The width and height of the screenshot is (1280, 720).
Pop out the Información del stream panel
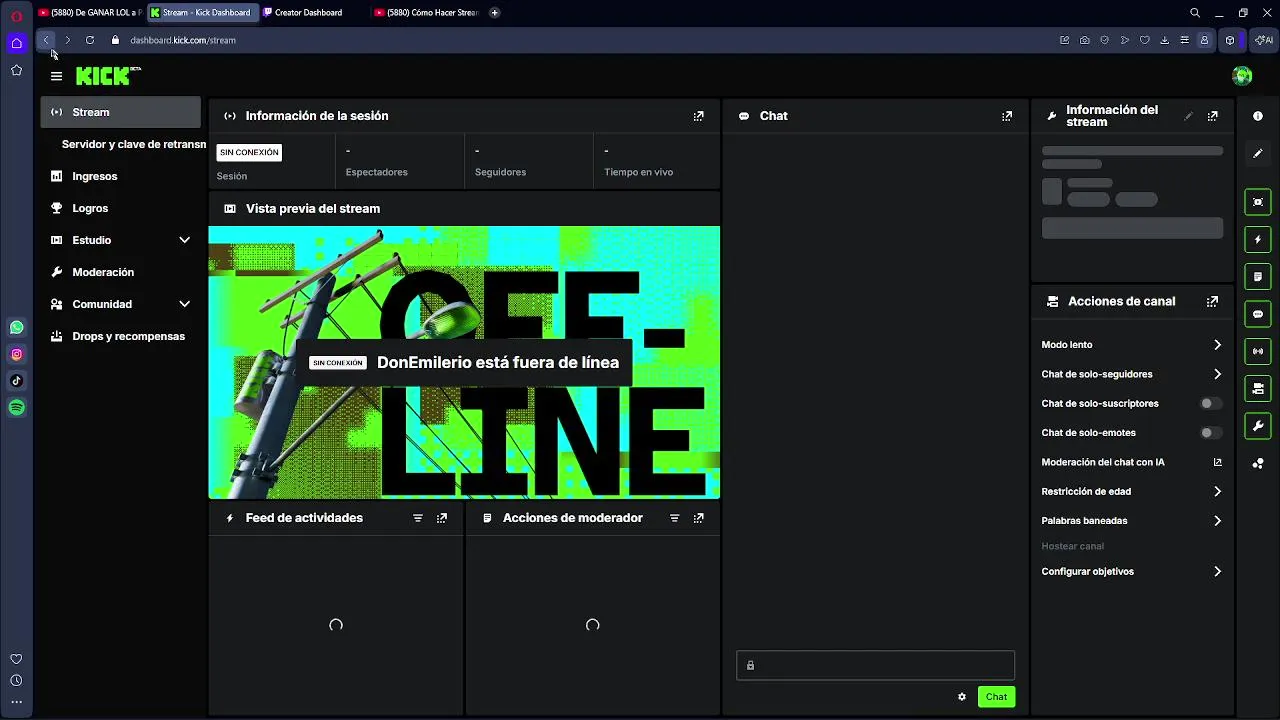click(1213, 116)
